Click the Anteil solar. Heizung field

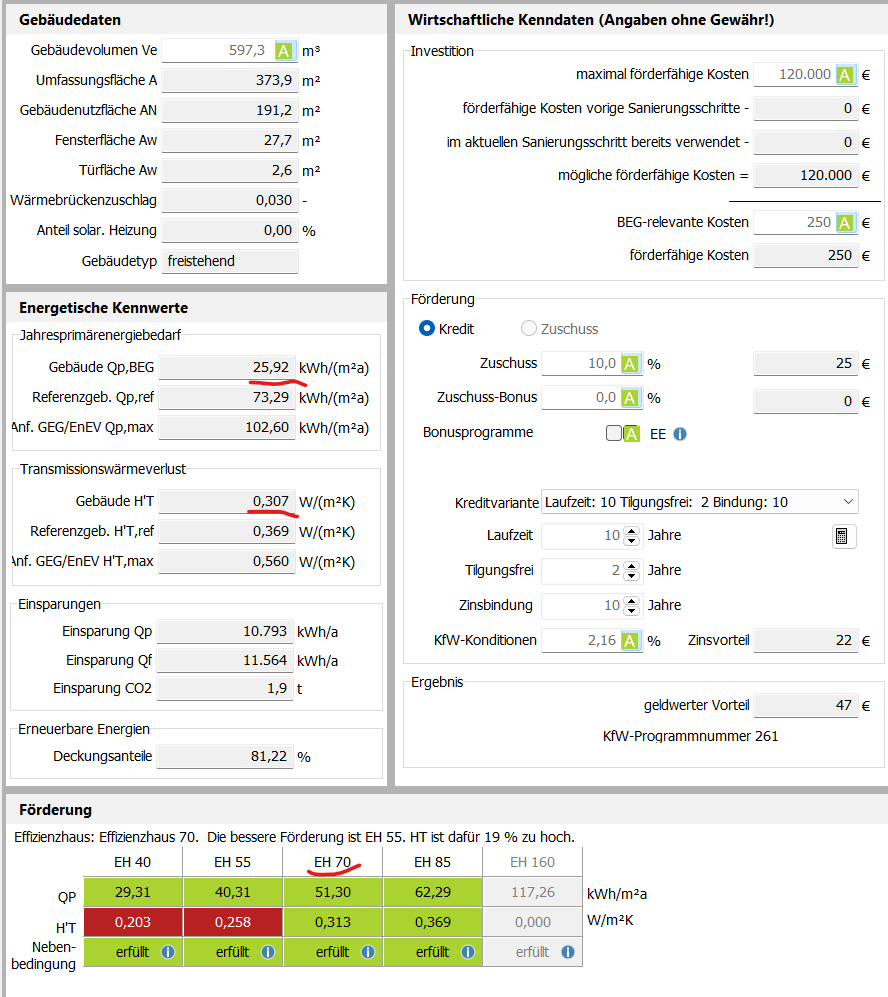click(230, 230)
